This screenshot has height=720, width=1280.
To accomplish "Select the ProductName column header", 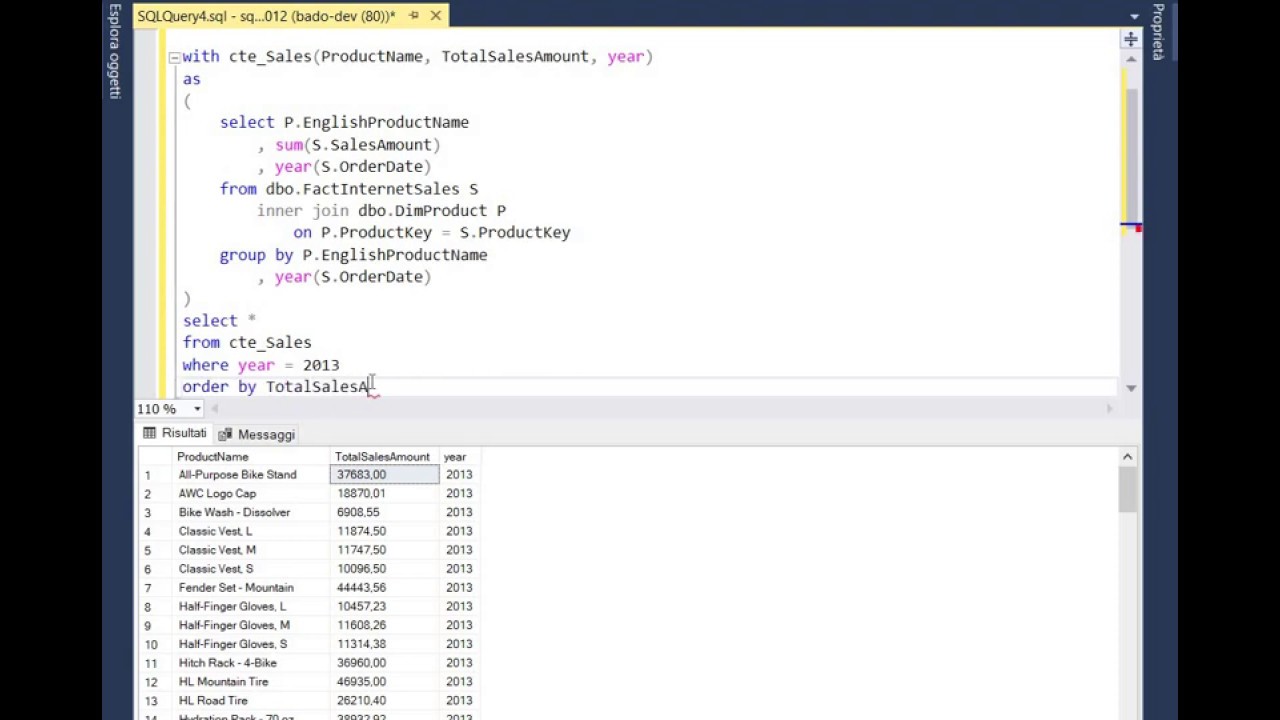I will click(x=251, y=457).
